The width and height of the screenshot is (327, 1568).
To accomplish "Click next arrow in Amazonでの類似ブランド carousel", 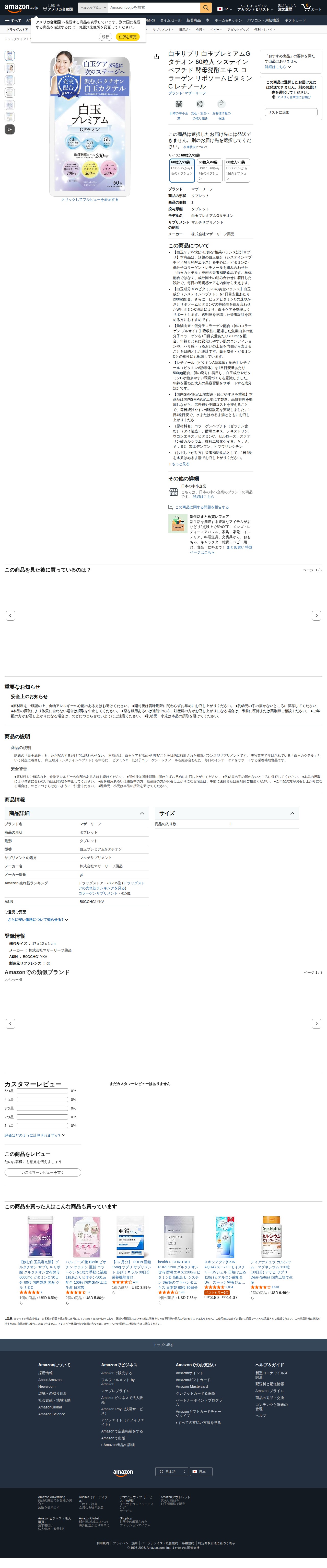I will click(x=316, y=1023).
